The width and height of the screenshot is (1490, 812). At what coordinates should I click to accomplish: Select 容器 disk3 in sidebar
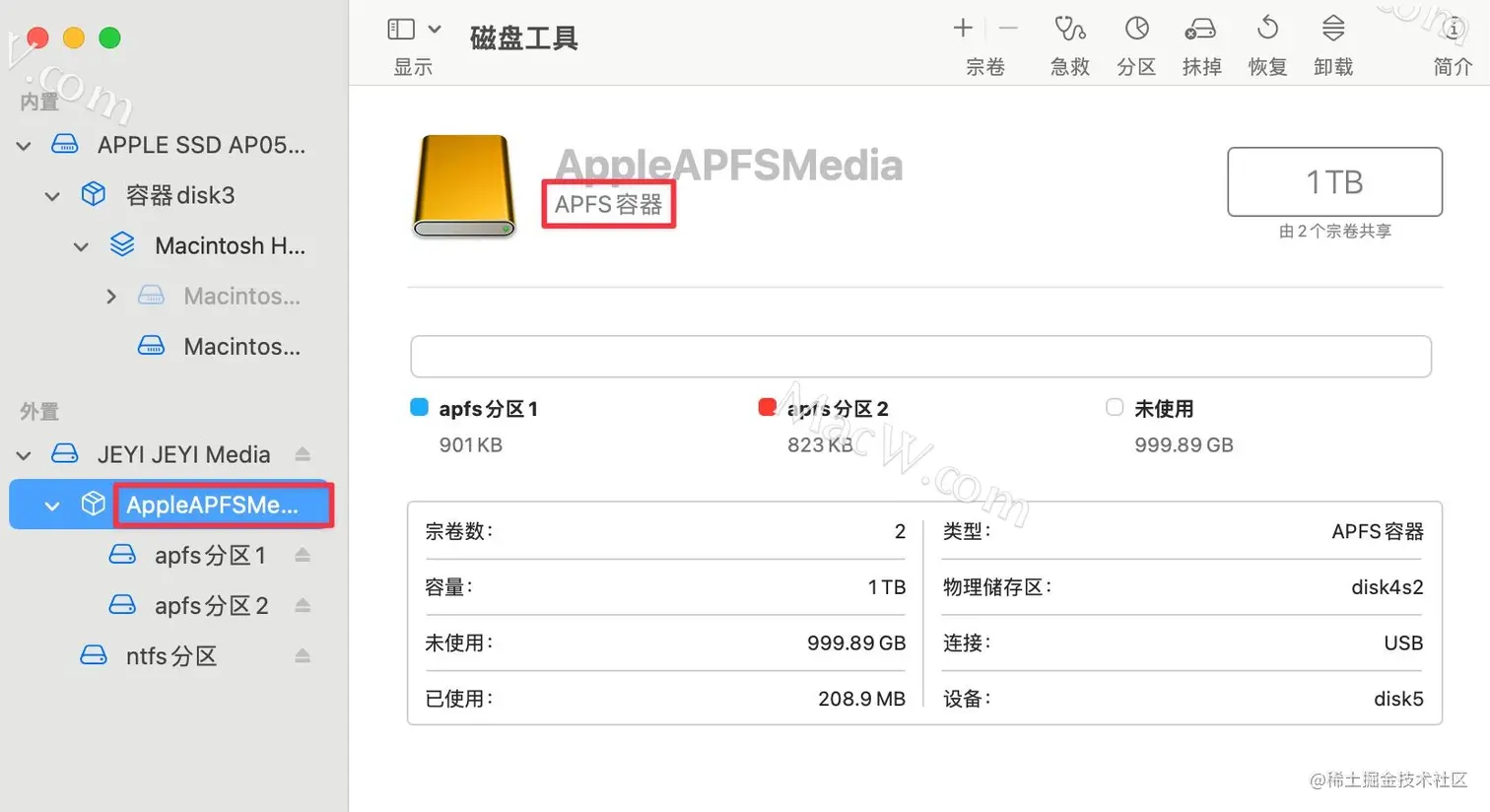180,195
